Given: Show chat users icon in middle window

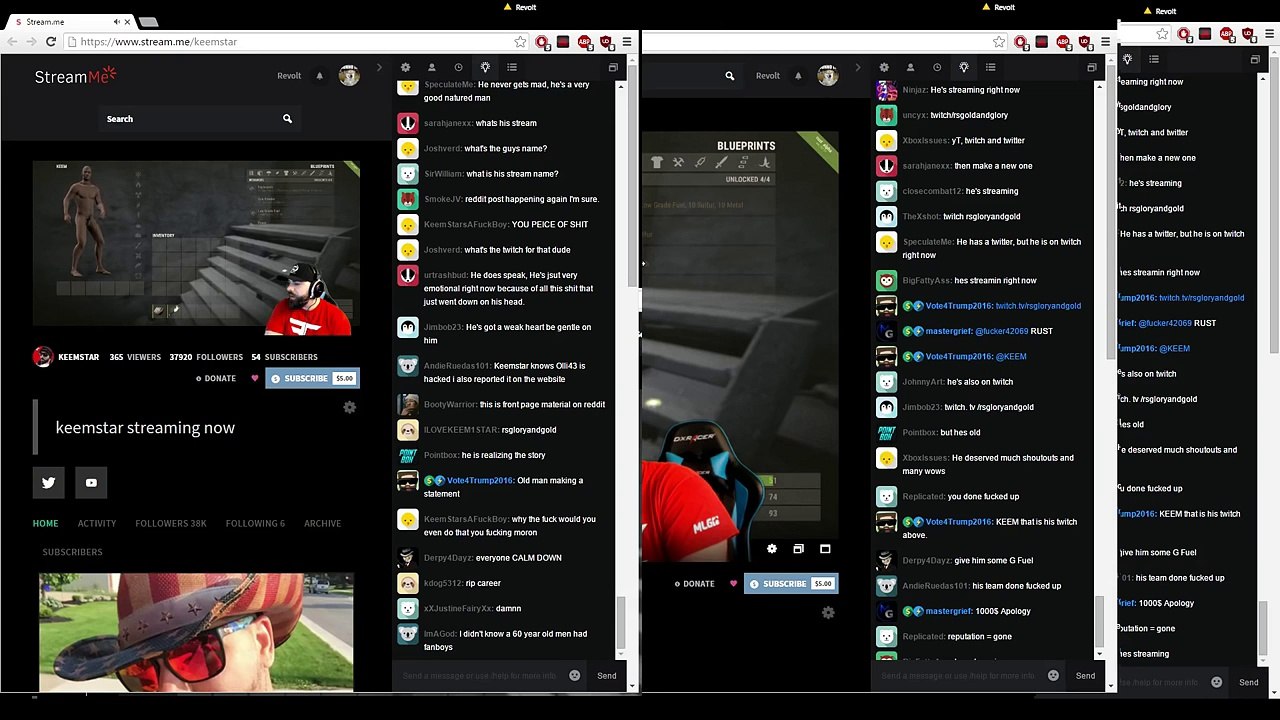Looking at the screenshot, I should click(x=910, y=67).
